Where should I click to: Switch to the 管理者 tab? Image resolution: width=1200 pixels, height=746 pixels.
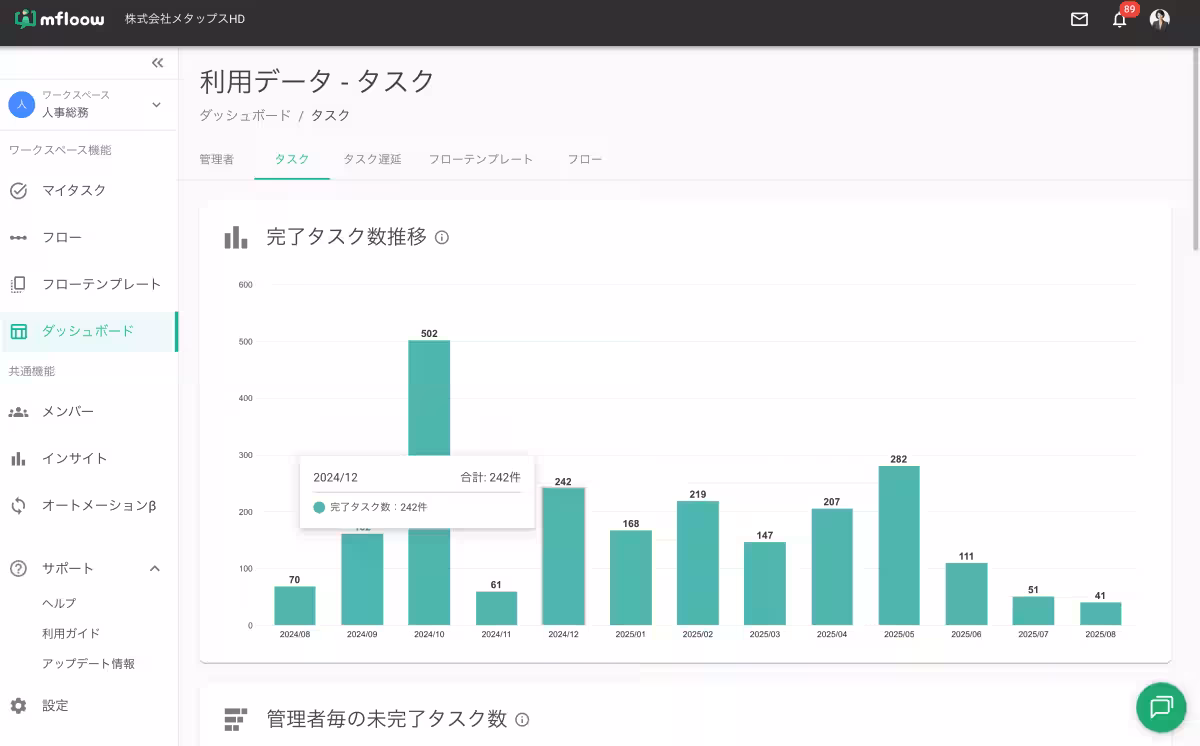[x=216, y=158]
